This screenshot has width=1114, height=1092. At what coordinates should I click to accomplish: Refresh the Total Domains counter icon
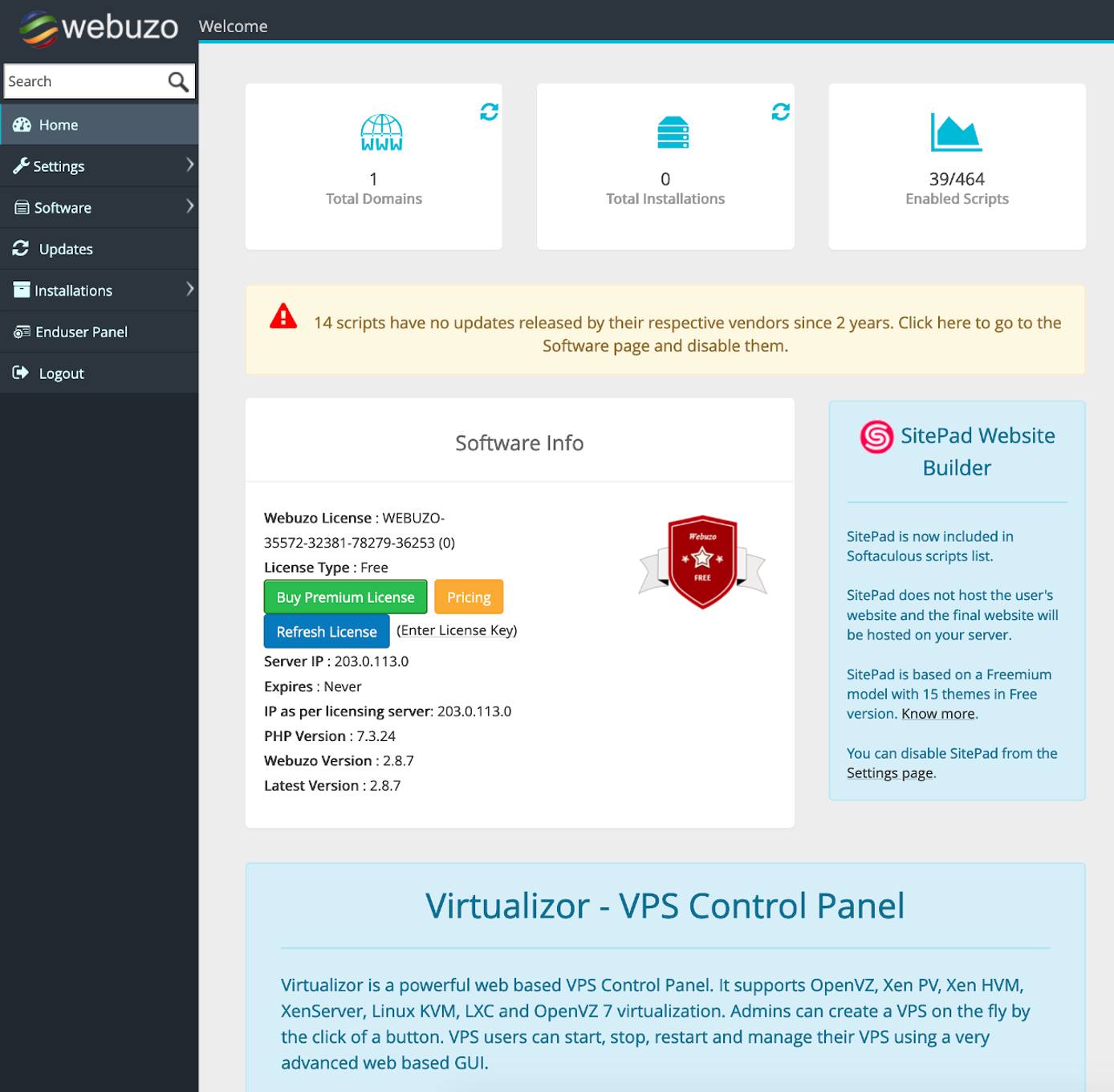point(489,112)
